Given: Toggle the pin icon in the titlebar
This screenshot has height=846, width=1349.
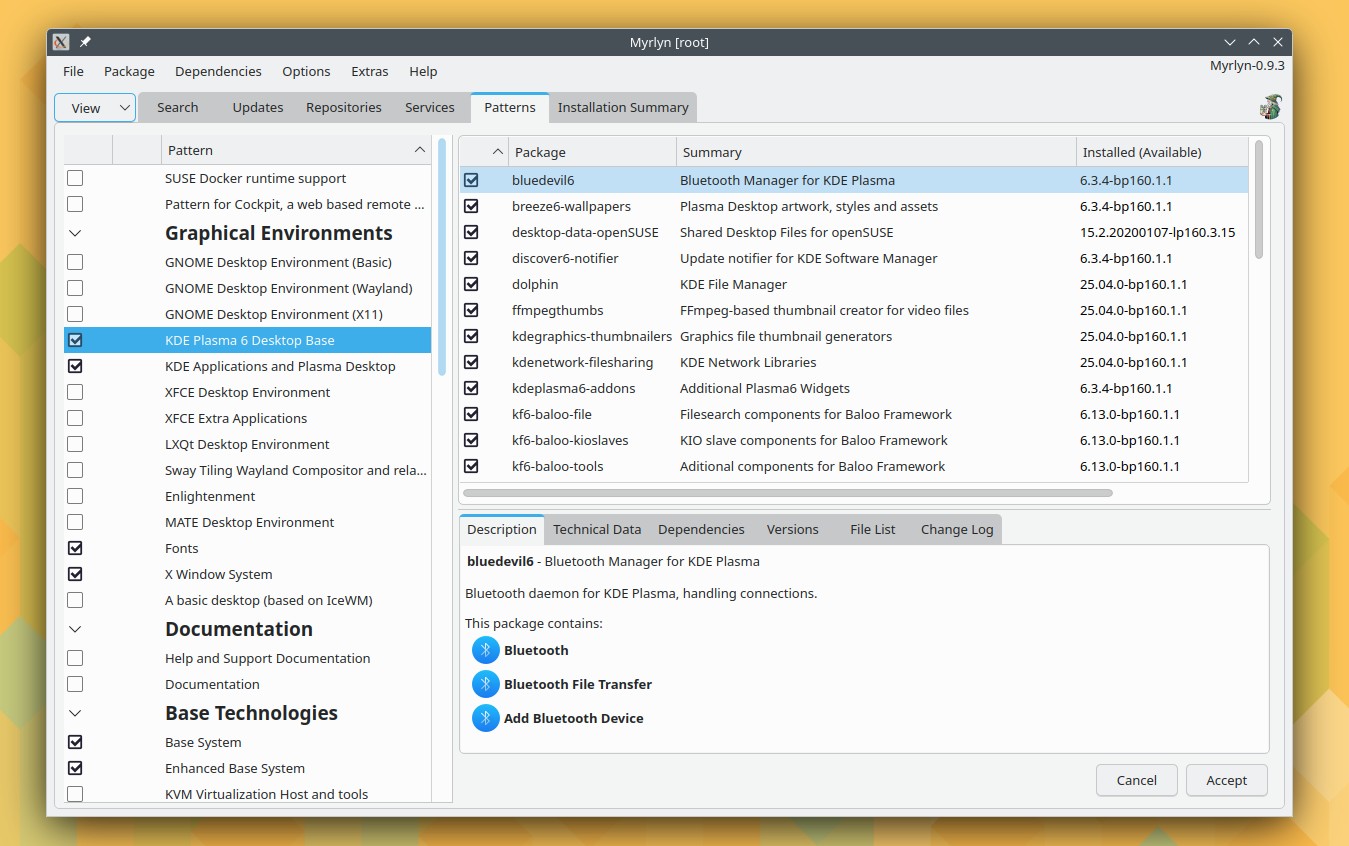Looking at the screenshot, I should coord(83,42).
